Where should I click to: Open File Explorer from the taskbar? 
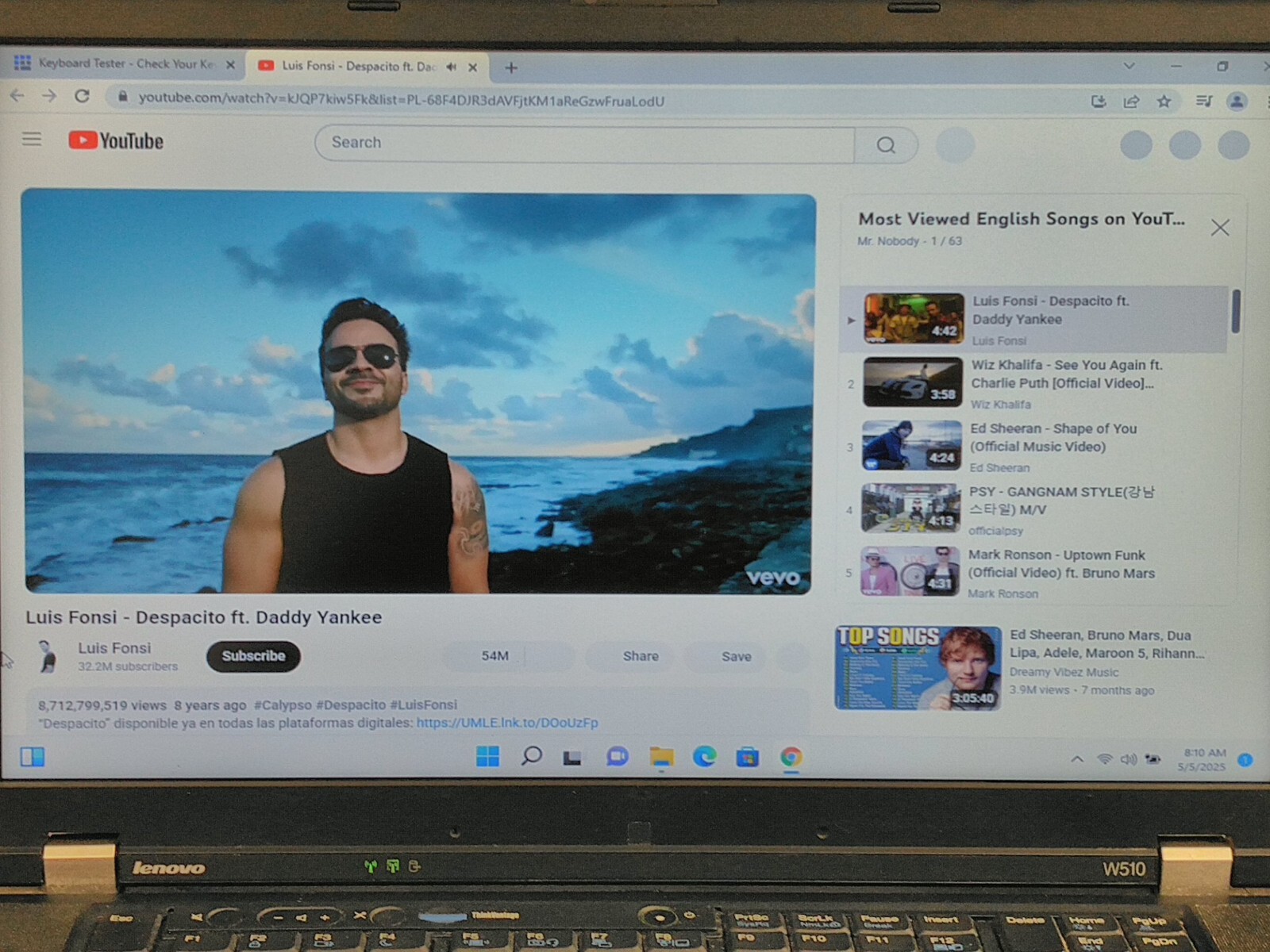pyautogui.click(x=661, y=757)
